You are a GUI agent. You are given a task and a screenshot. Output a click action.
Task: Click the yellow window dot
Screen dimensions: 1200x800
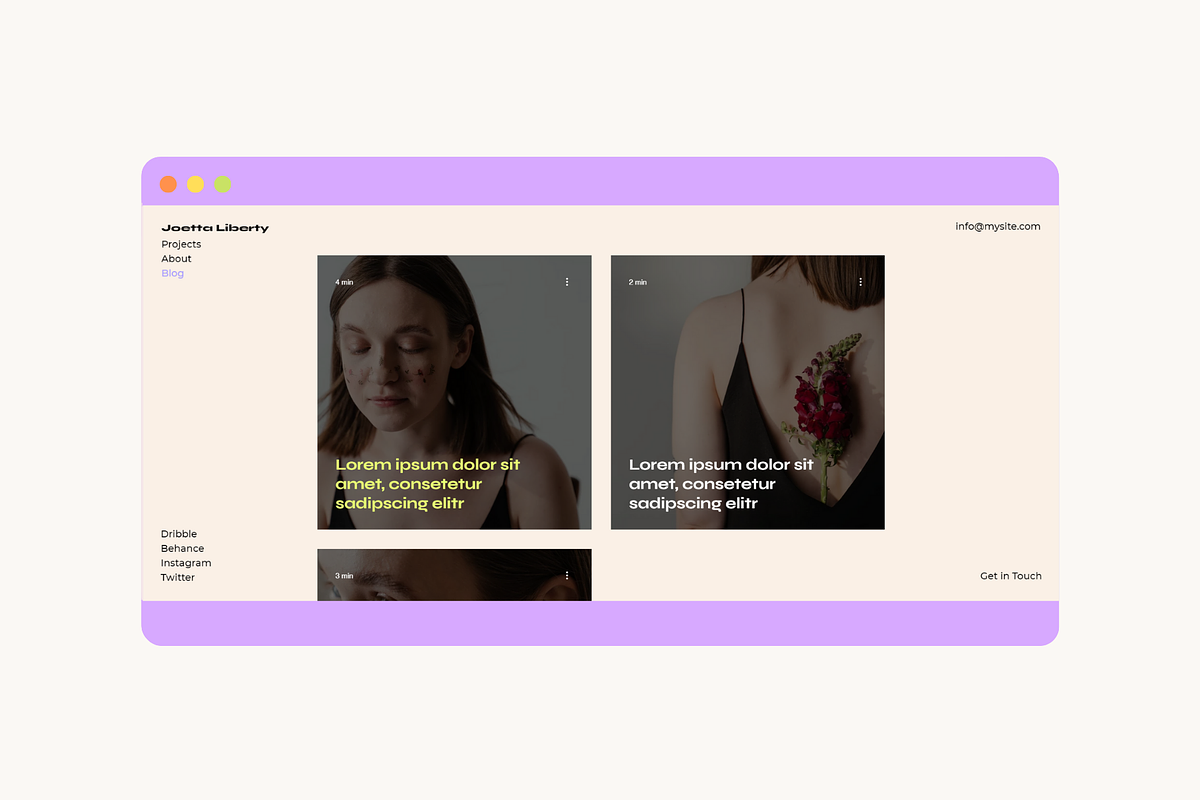point(196,184)
